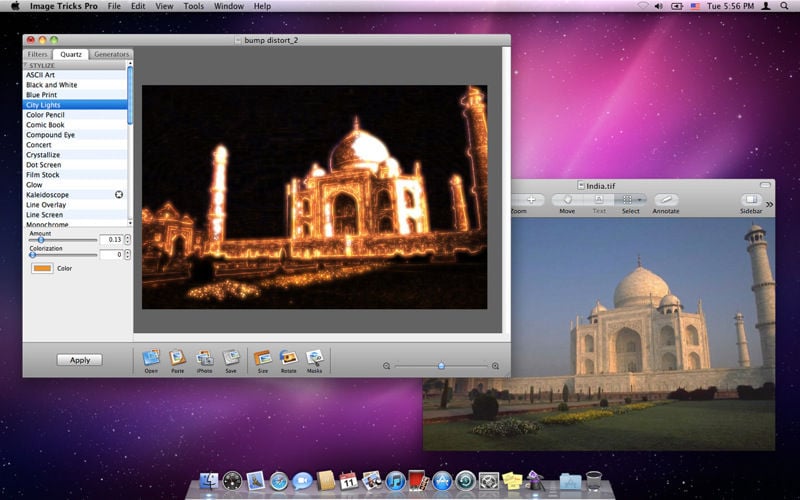Select the Comic Book filter
The image size is (800, 500).
click(75, 124)
